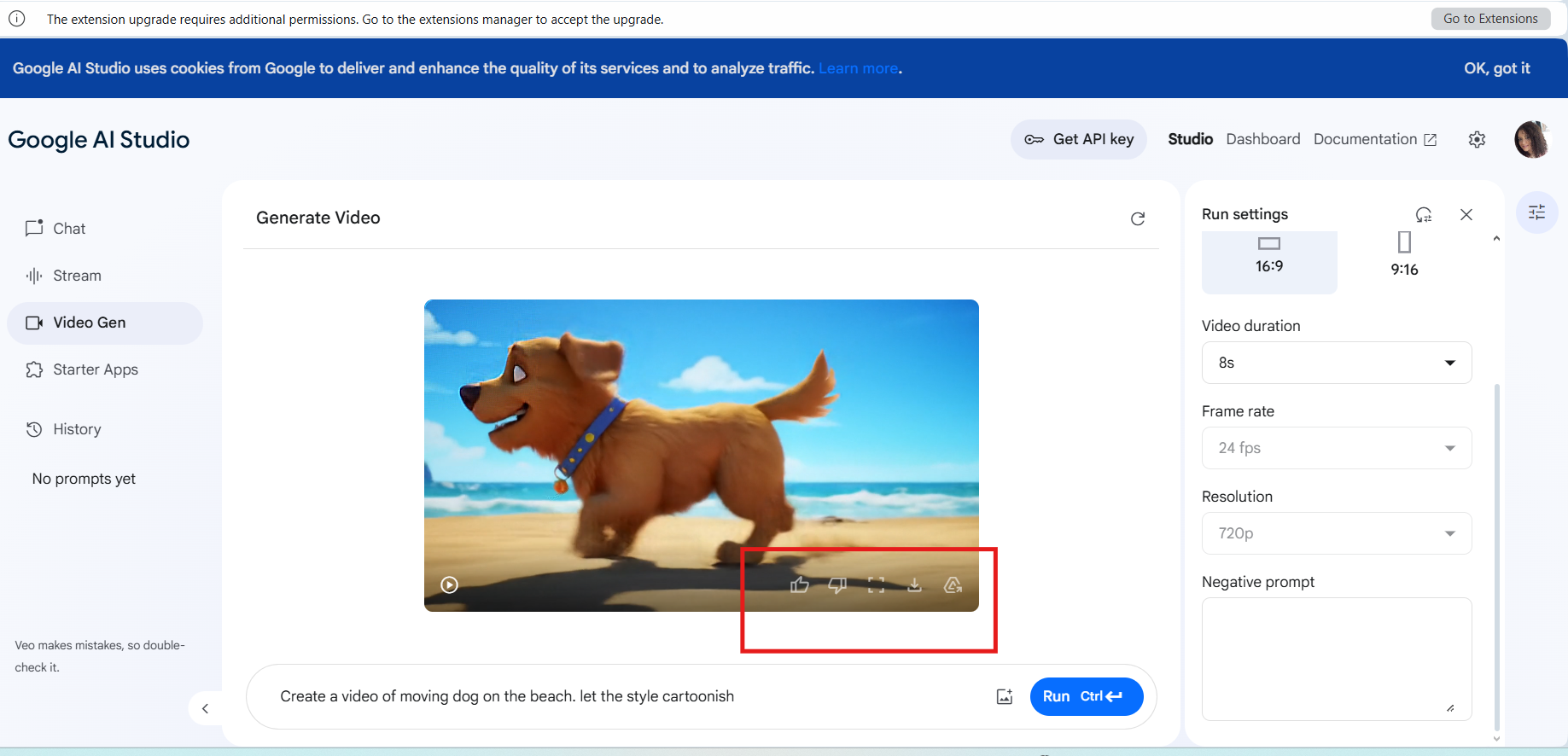Open the settings gear icon
The image size is (1568, 756).
[x=1477, y=140]
